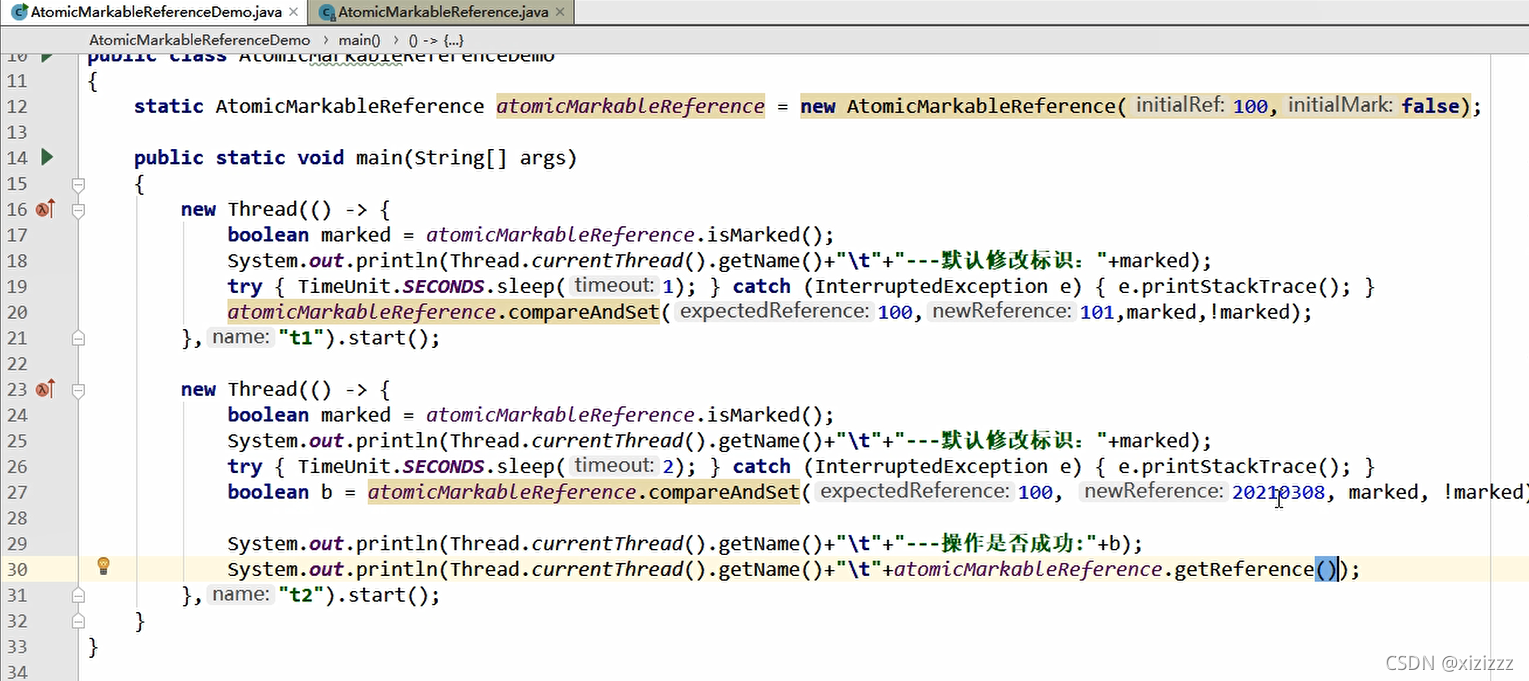Click the class icon on AtomicMarkableReference.java tab
The image size is (1529, 681).
[326, 13]
